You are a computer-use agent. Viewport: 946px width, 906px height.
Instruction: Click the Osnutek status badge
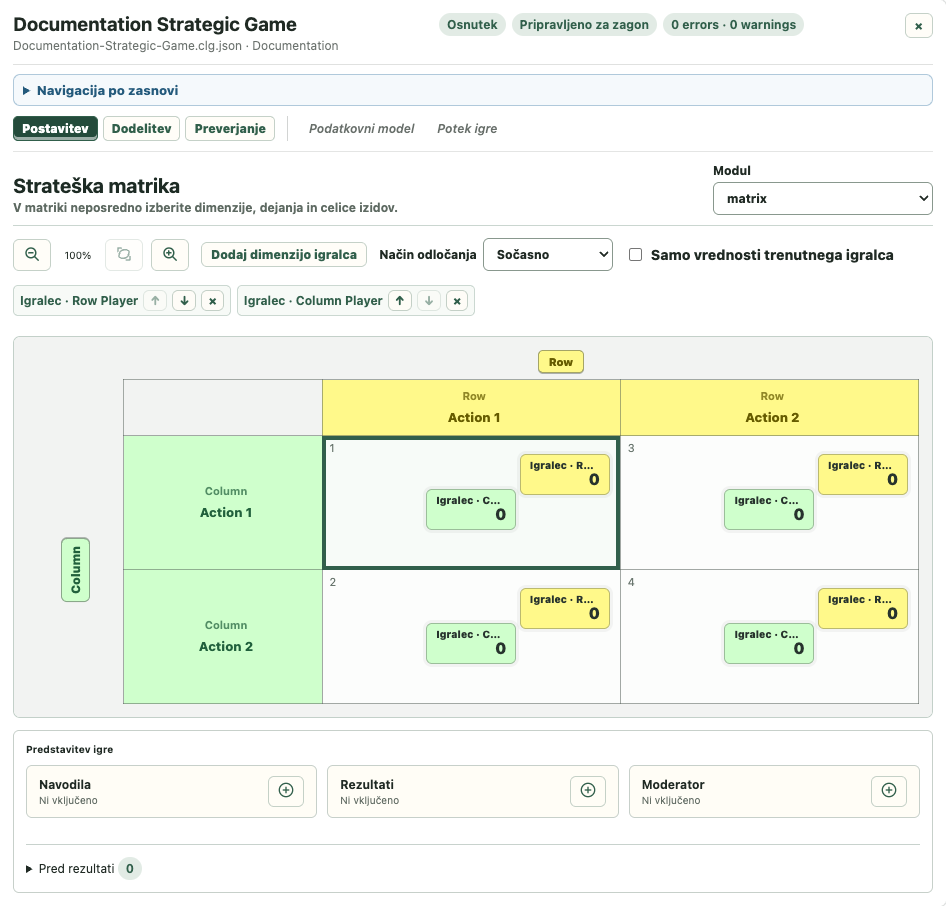click(x=472, y=25)
